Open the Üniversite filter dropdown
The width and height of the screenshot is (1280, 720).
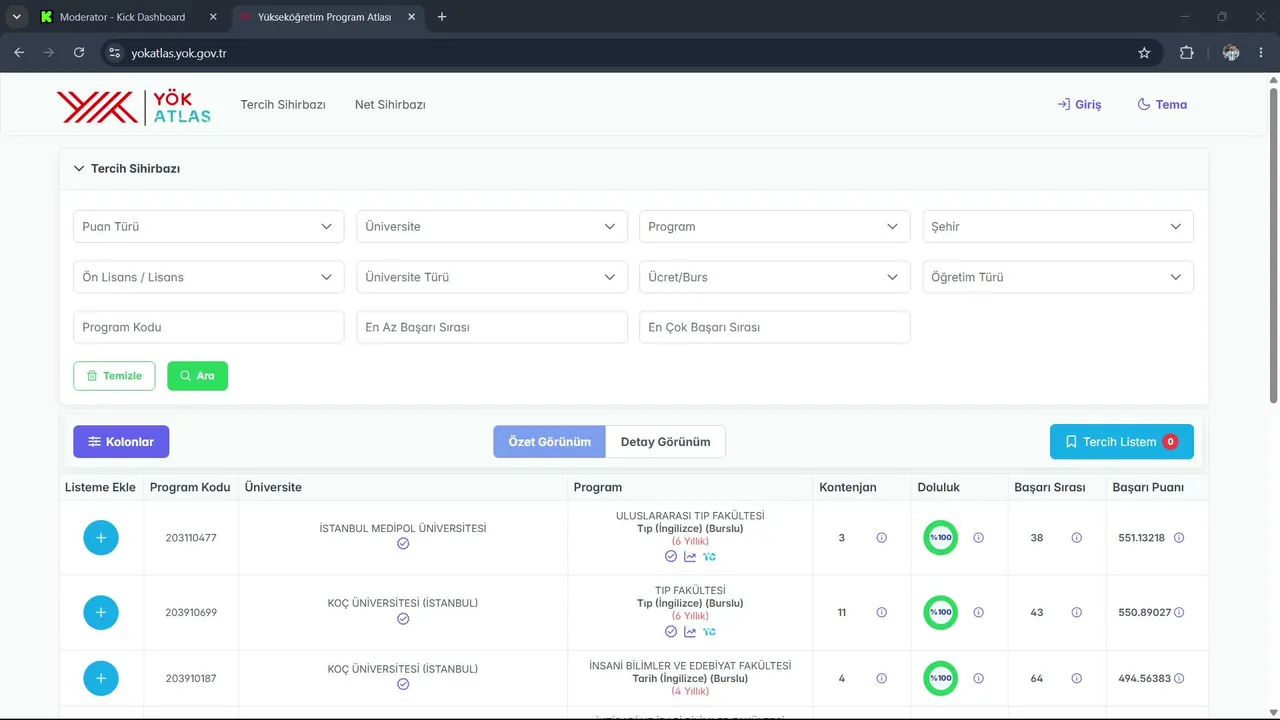(492, 227)
